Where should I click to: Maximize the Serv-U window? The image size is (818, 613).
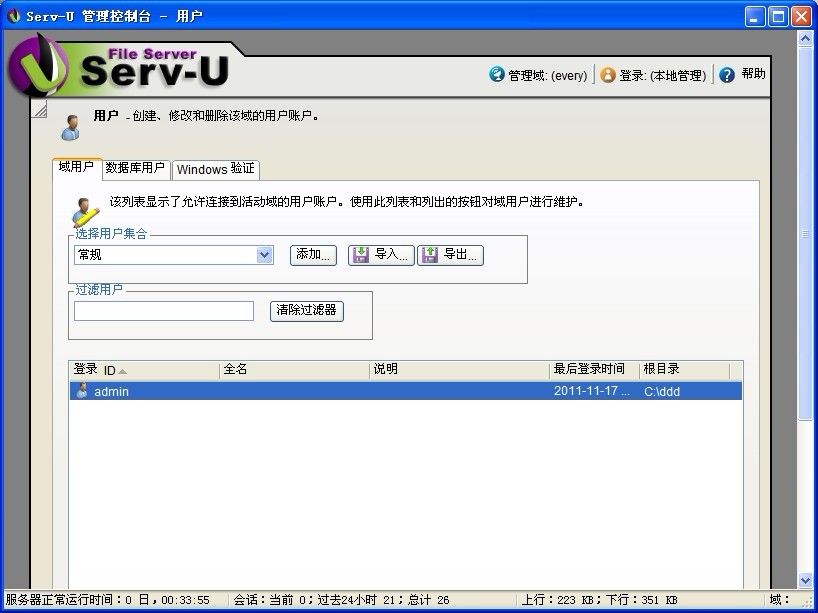coord(778,17)
